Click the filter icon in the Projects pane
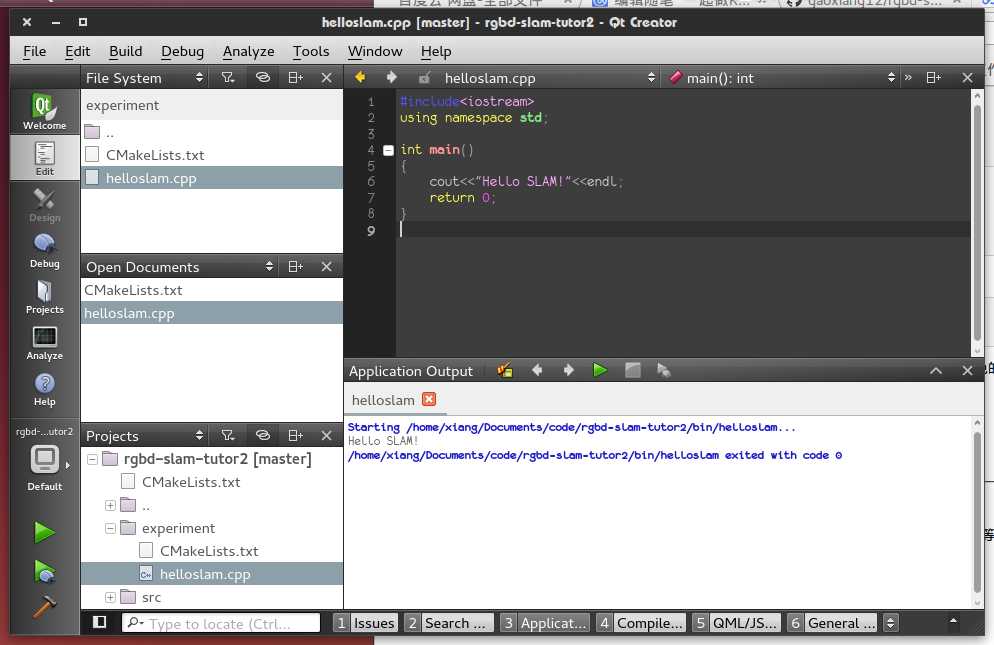Screen dimensions: 994x645 (x=228, y=435)
